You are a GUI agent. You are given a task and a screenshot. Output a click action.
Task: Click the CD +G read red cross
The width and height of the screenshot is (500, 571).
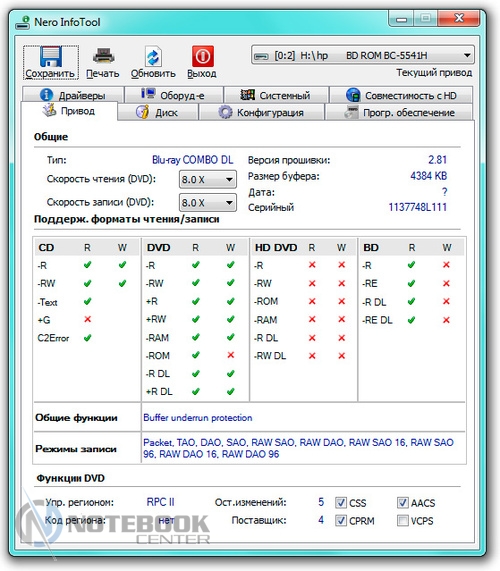pyautogui.click(x=87, y=319)
